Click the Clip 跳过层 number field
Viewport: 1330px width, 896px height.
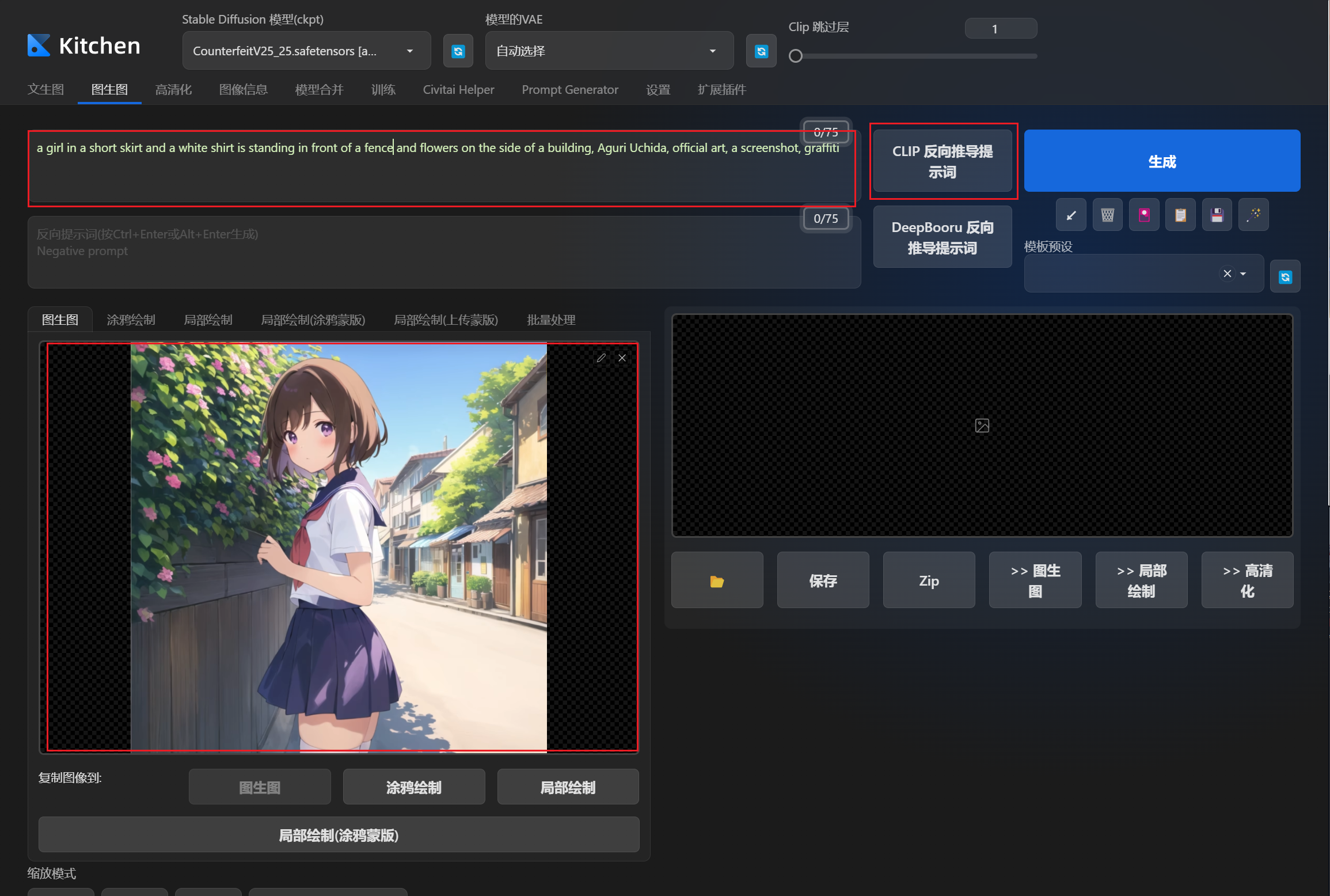pyautogui.click(x=1001, y=29)
